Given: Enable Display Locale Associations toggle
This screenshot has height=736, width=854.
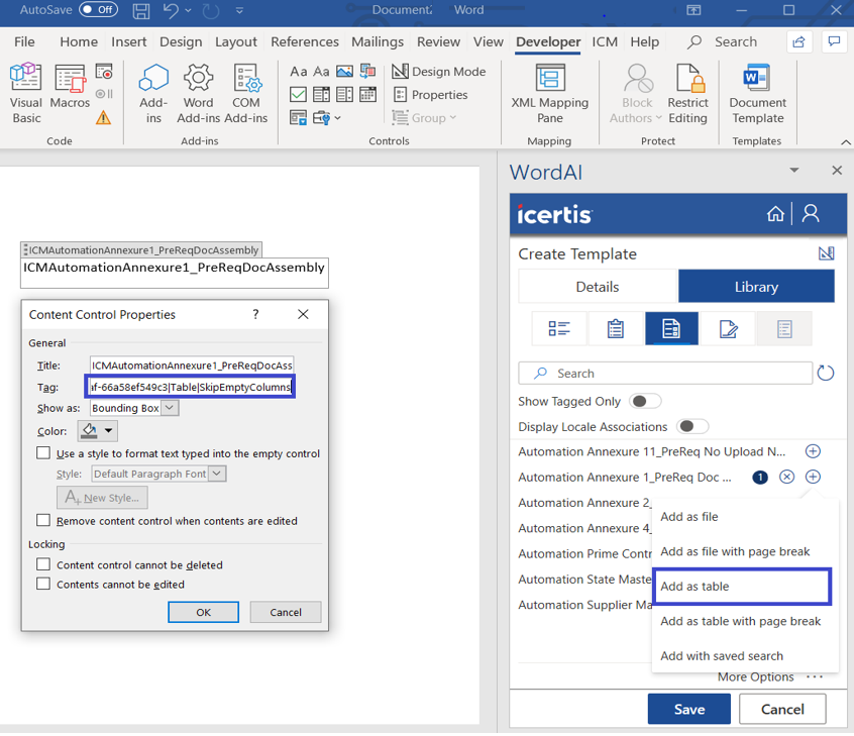Looking at the screenshot, I should pyautogui.click(x=693, y=427).
